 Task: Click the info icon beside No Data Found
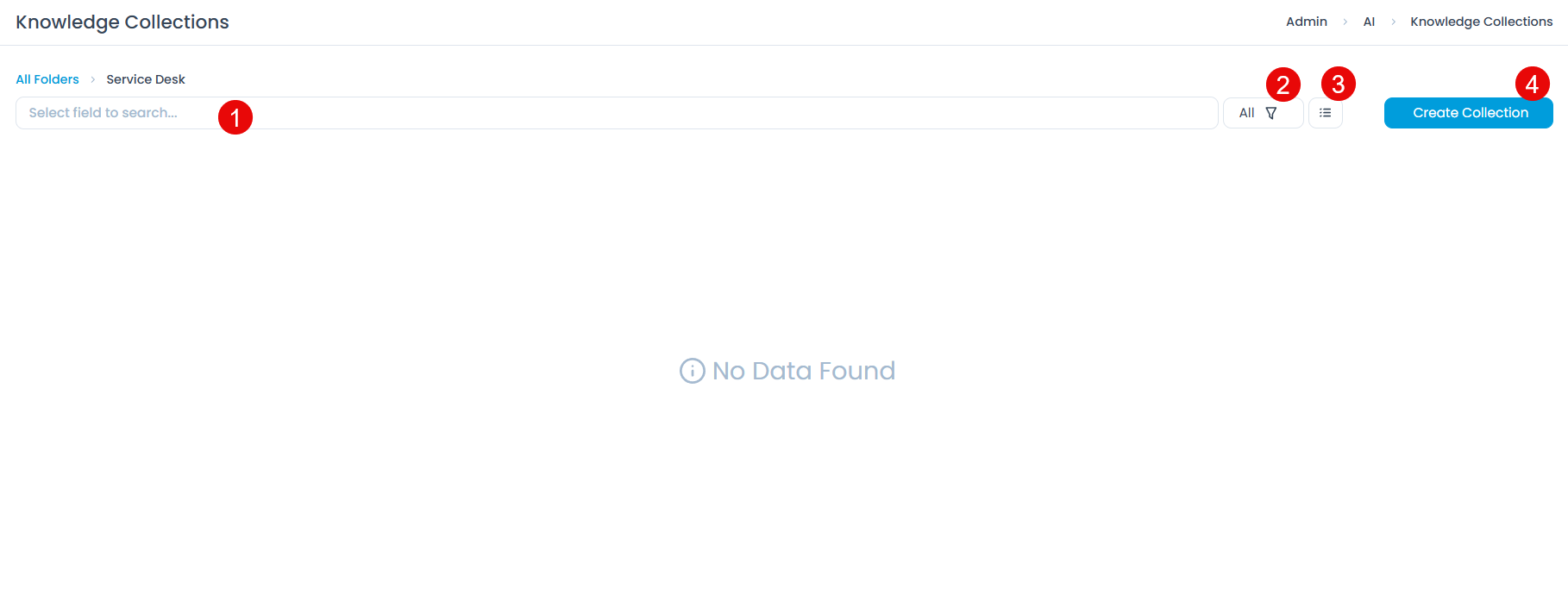pos(692,371)
